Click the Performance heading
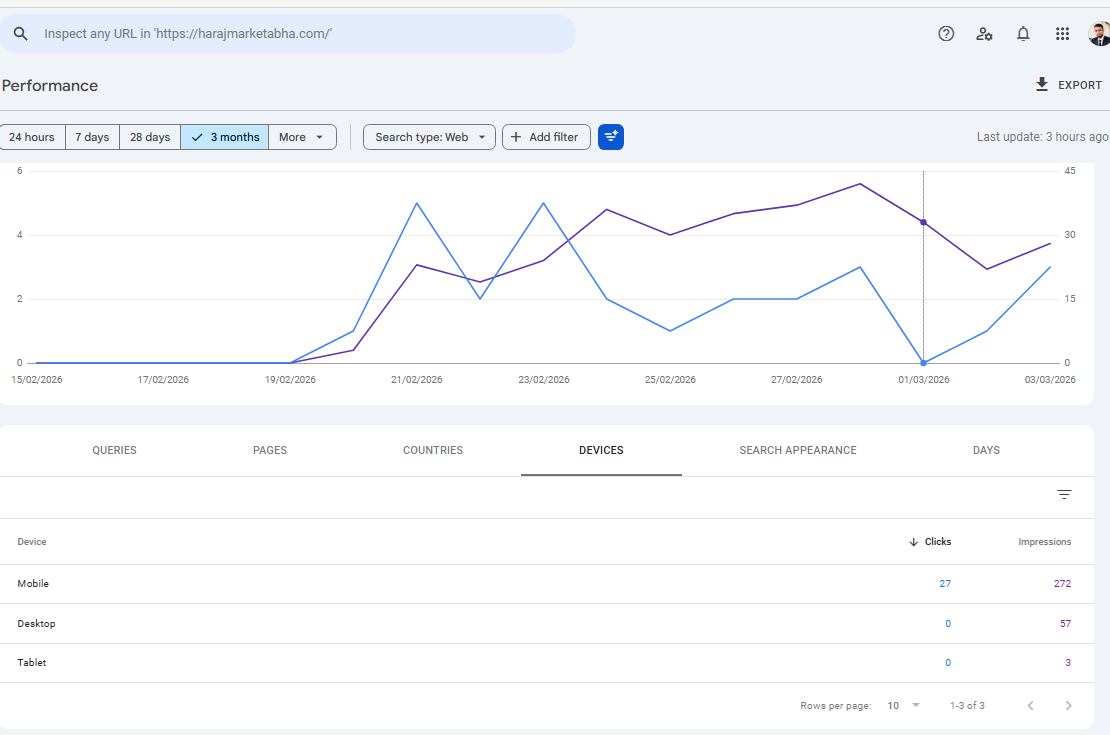This screenshot has width=1110, height=735. pos(50,86)
